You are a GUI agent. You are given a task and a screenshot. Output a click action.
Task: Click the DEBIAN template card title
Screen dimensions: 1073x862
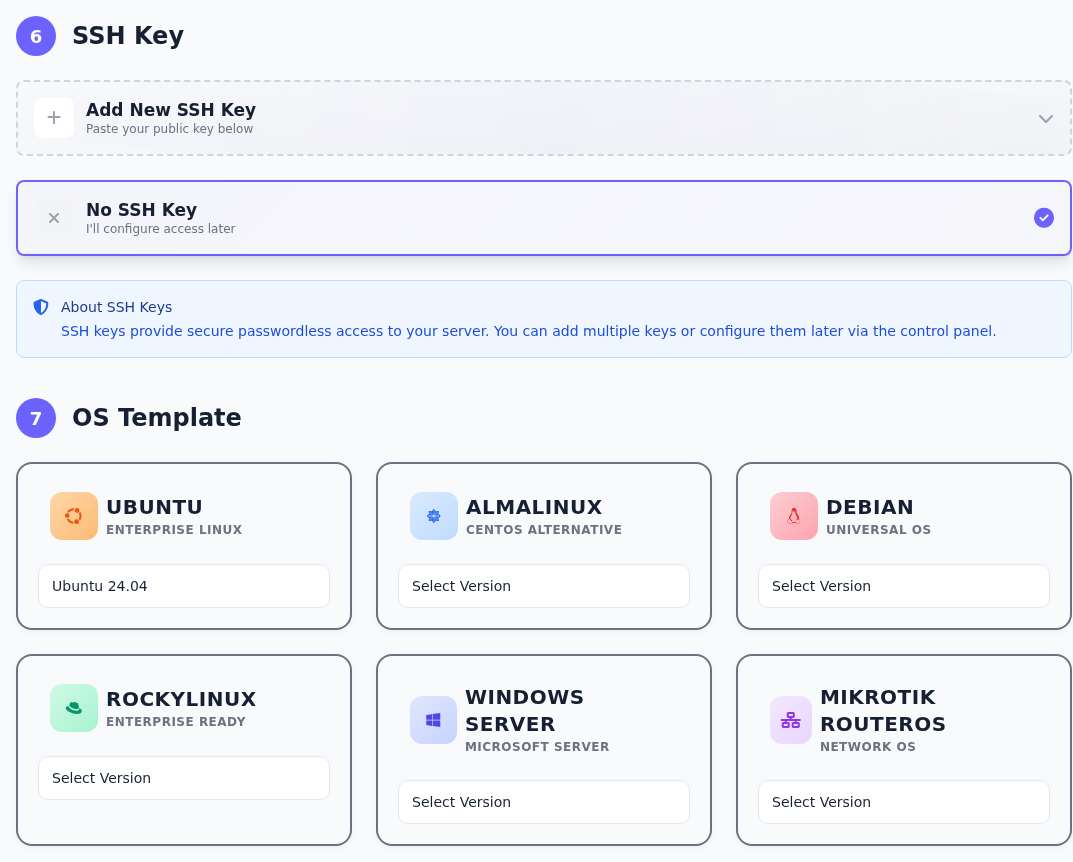[869, 507]
